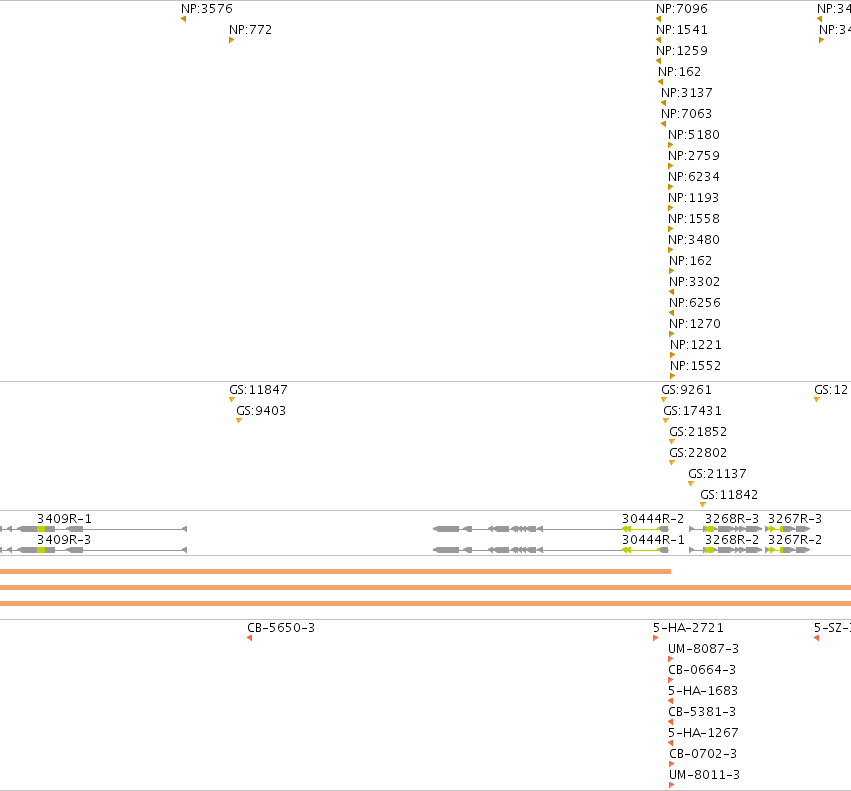Select the 3409R-1 transcript label
This screenshot has height=791, width=851.
[64, 519]
